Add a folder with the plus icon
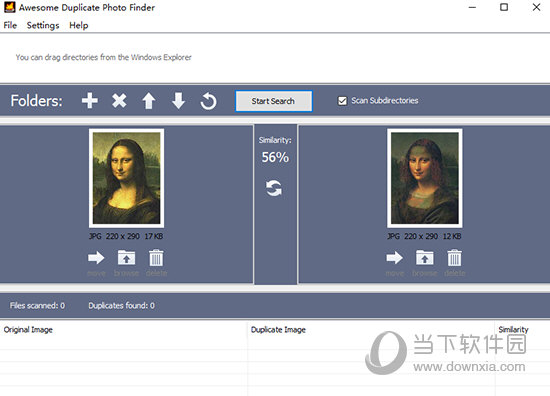 [x=90, y=101]
